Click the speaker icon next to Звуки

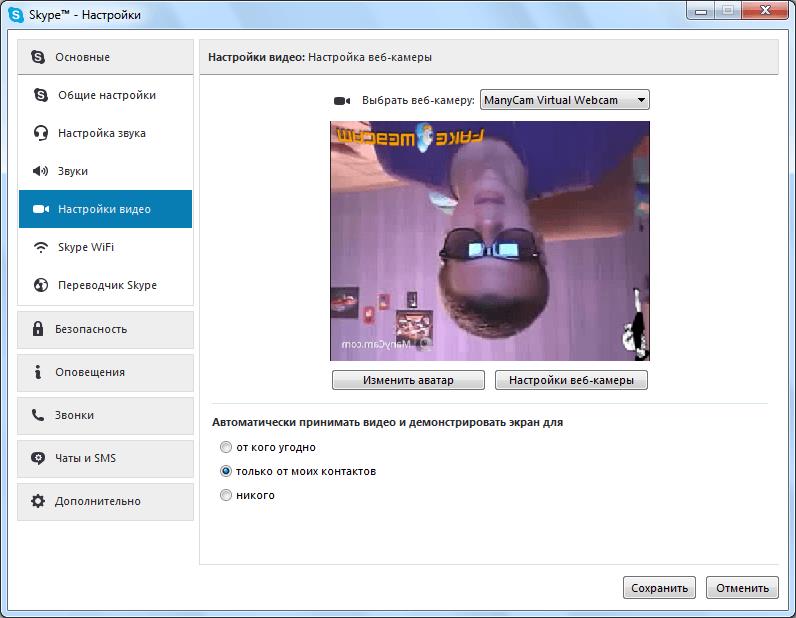[41, 171]
